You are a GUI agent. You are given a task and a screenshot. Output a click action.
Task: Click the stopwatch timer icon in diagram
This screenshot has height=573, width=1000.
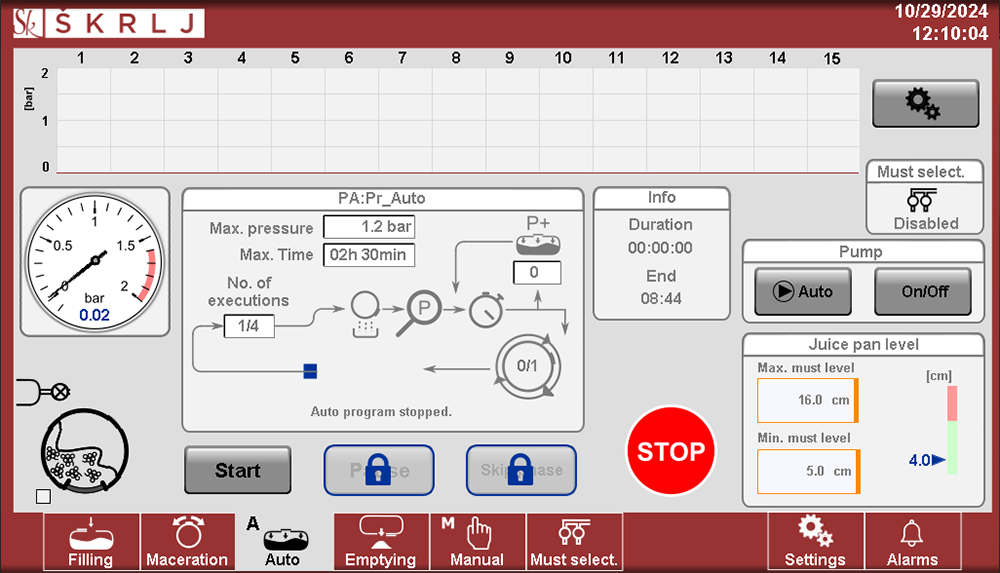point(487,311)
